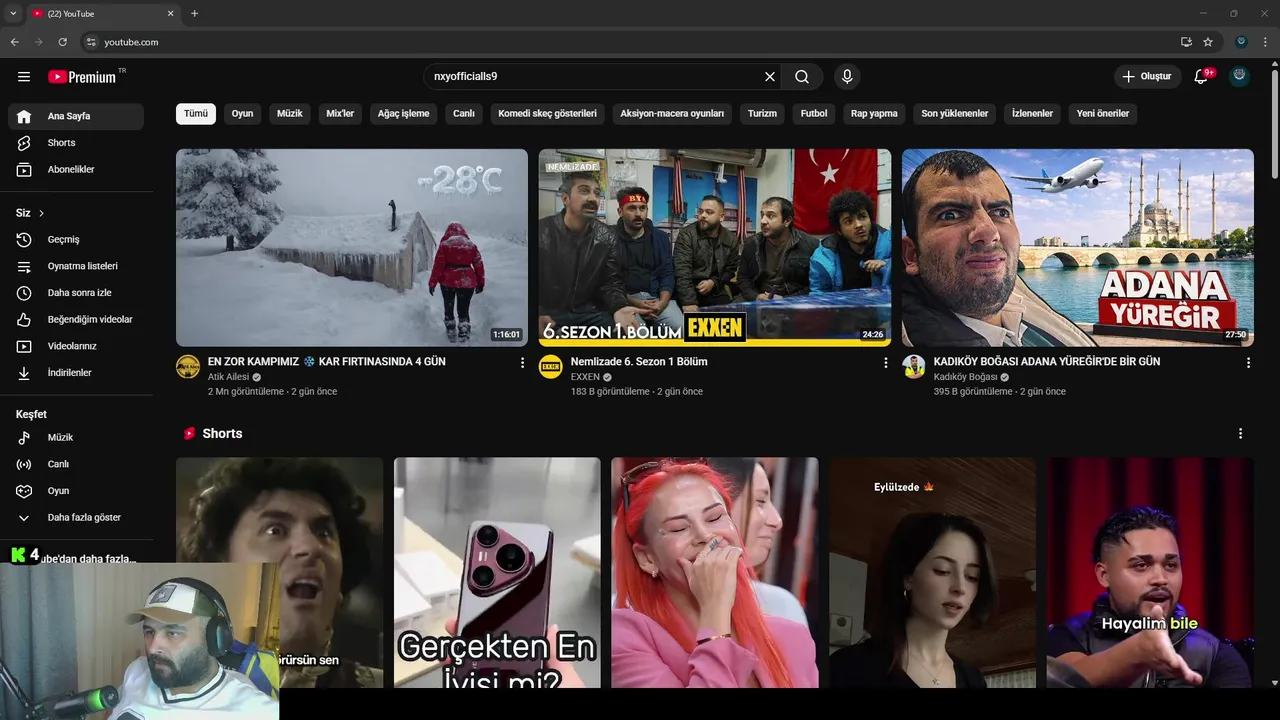Screen dimensions: 1280x720
Task: Open more options for EN ZOR KAMPIMIZ video
Action: tap(522, 363)
